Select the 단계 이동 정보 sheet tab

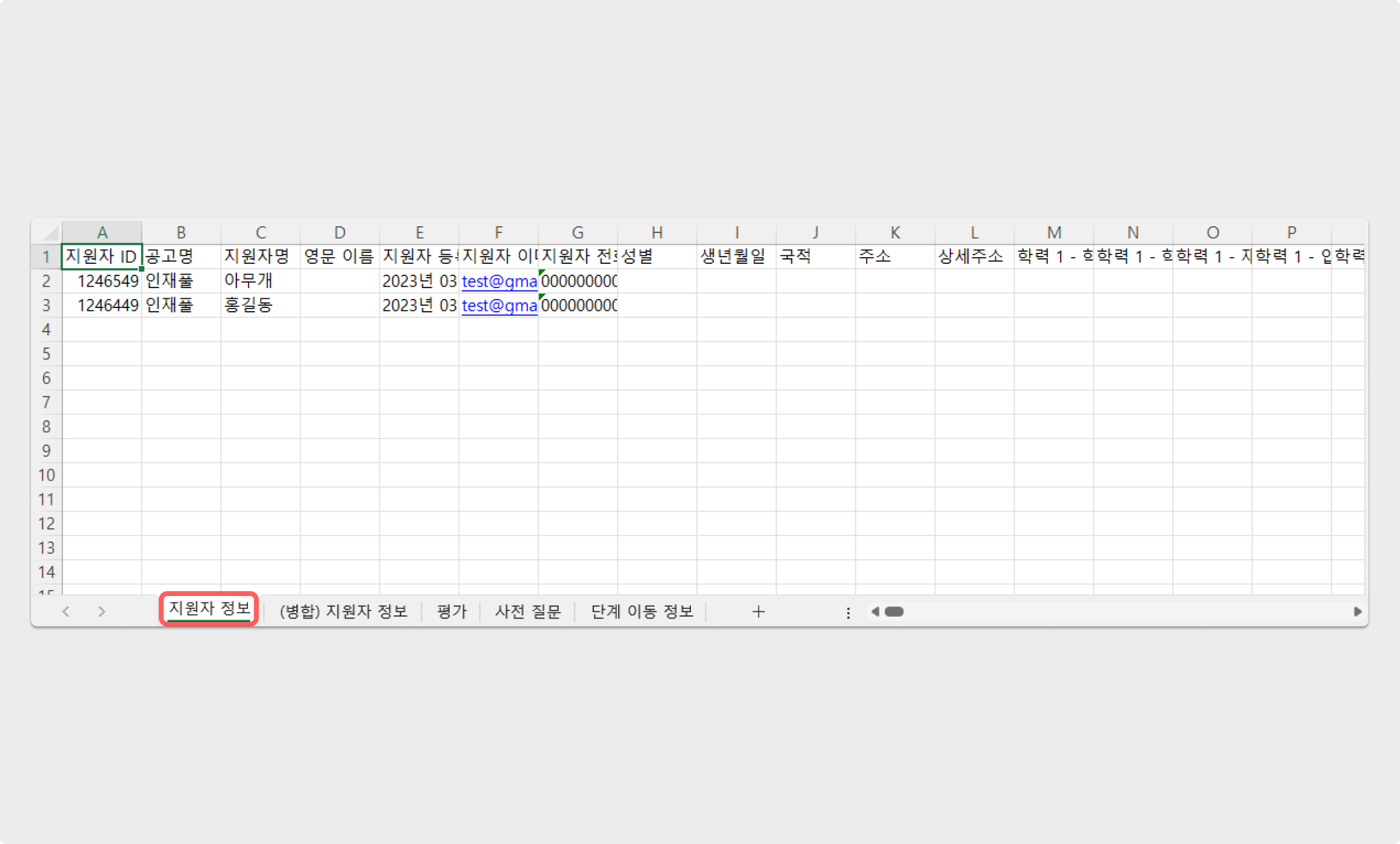[642, 611]
